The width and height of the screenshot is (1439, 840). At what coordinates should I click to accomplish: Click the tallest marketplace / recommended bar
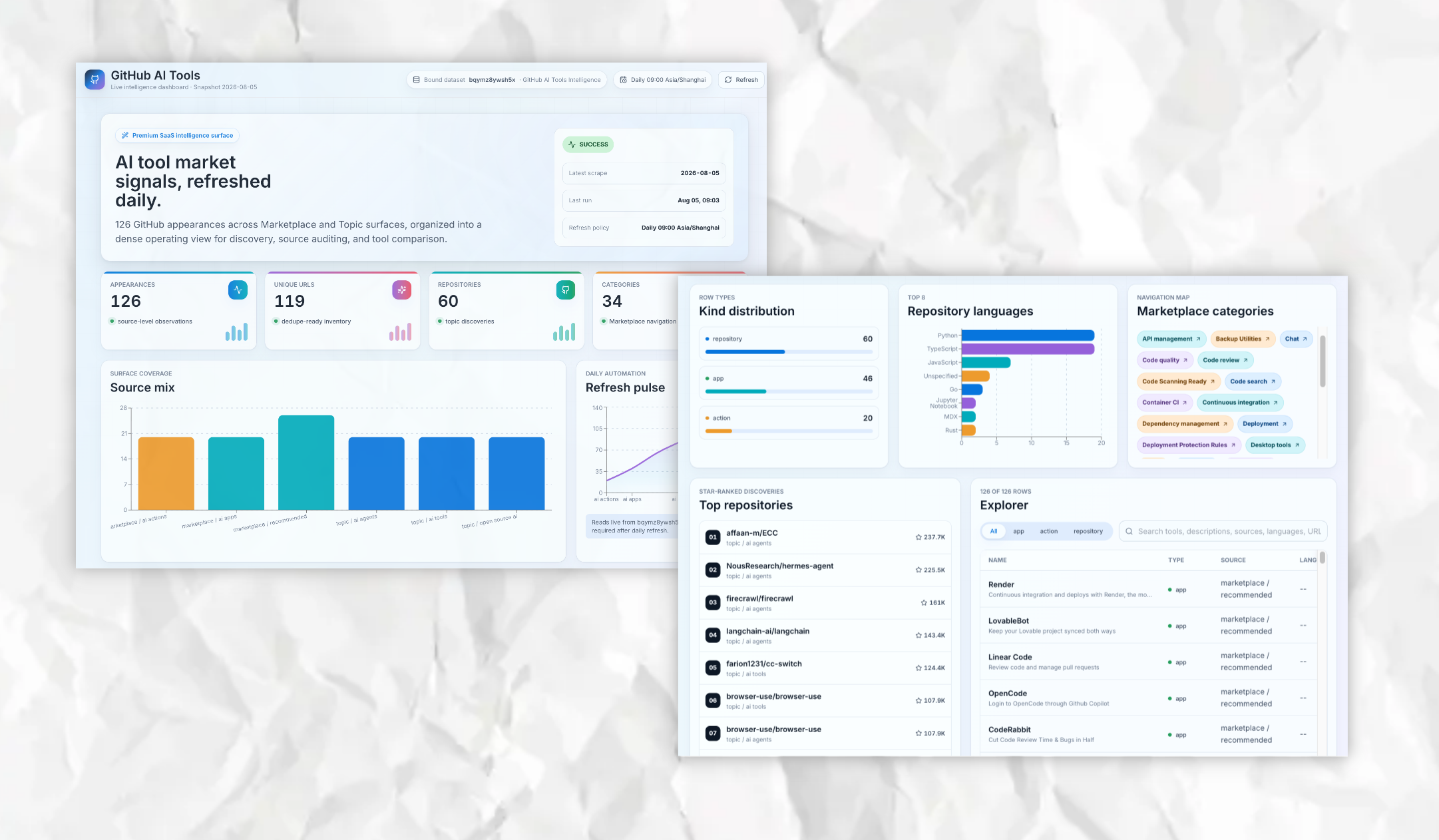click(x=306, y=463)
